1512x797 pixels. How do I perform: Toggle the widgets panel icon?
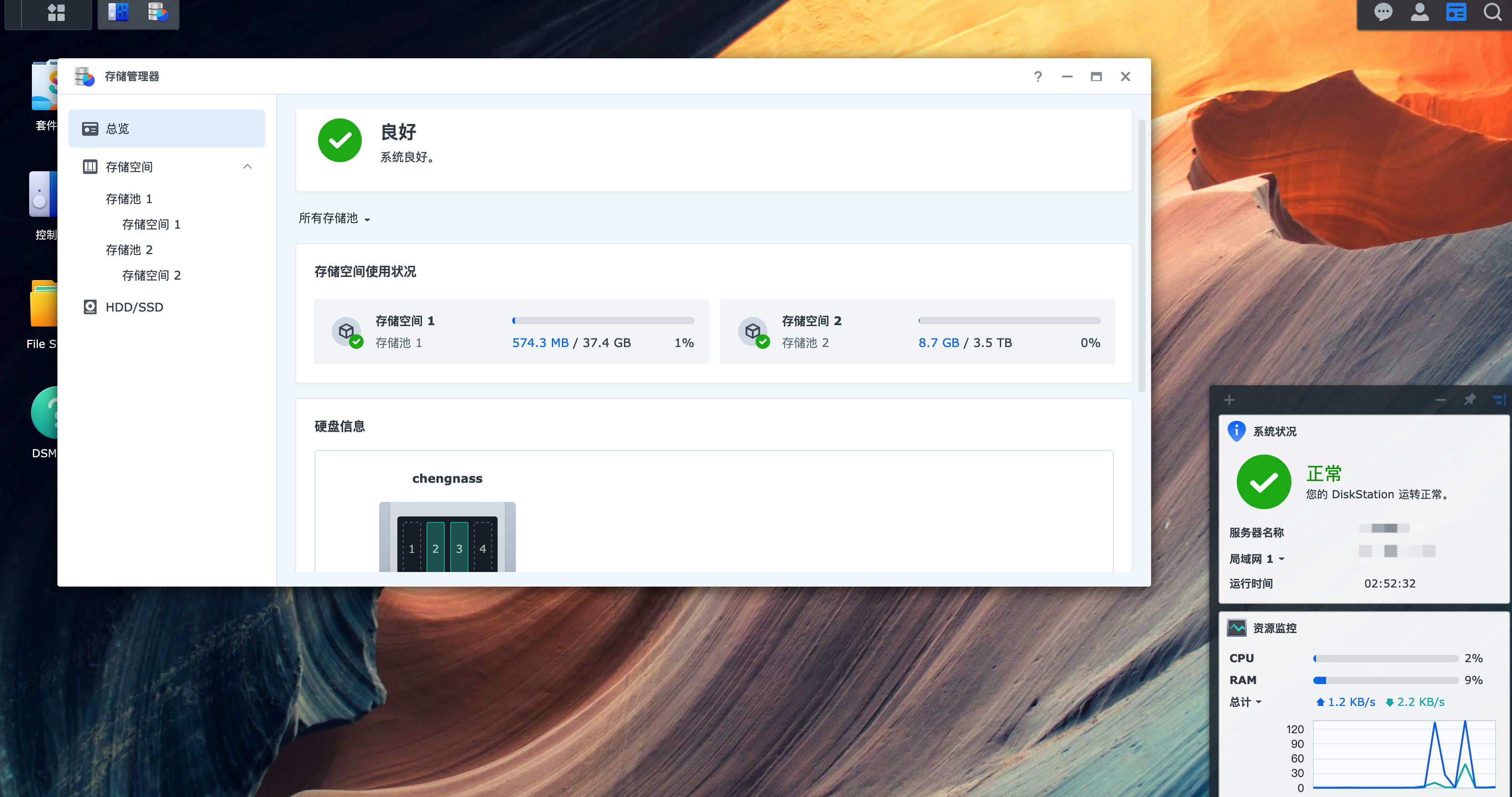[1455, 12]
